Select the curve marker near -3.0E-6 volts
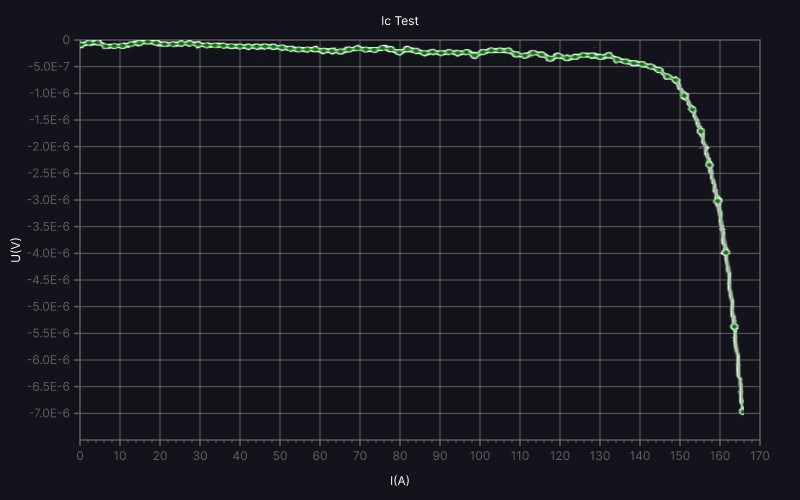The image size is (800, 500). click(x=717, y=200)
